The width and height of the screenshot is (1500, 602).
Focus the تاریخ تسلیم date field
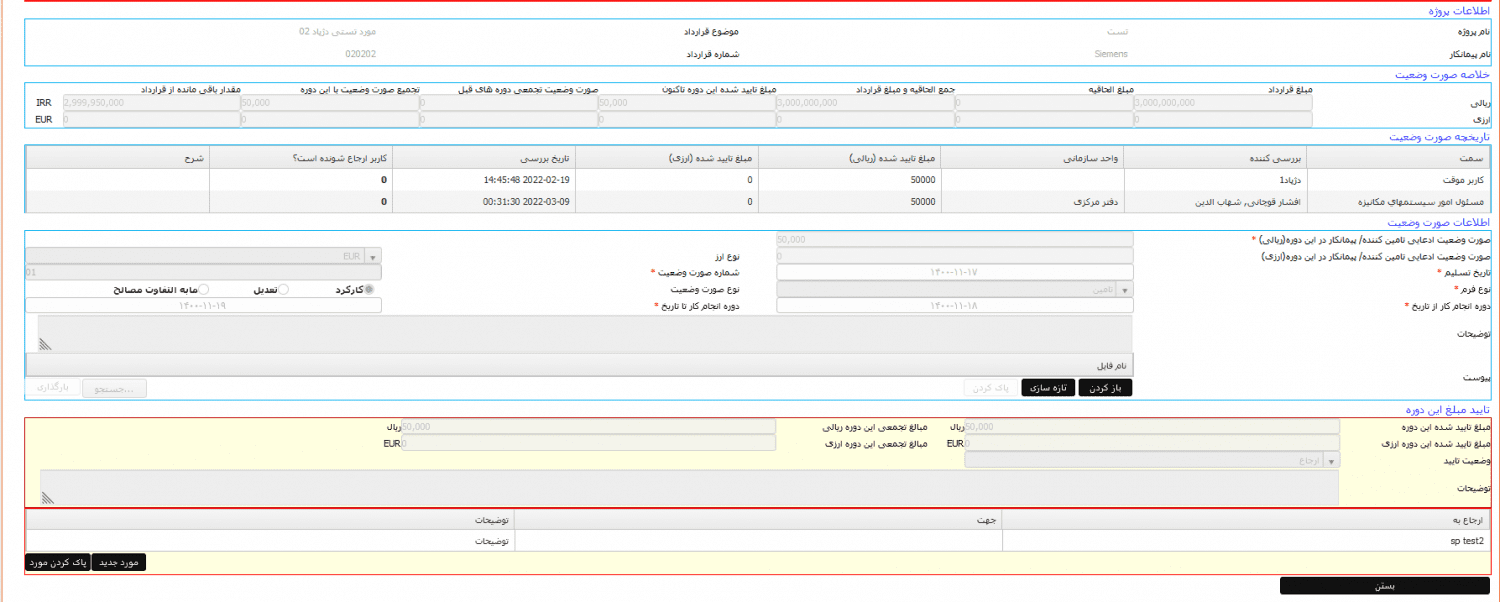point(955,272)
